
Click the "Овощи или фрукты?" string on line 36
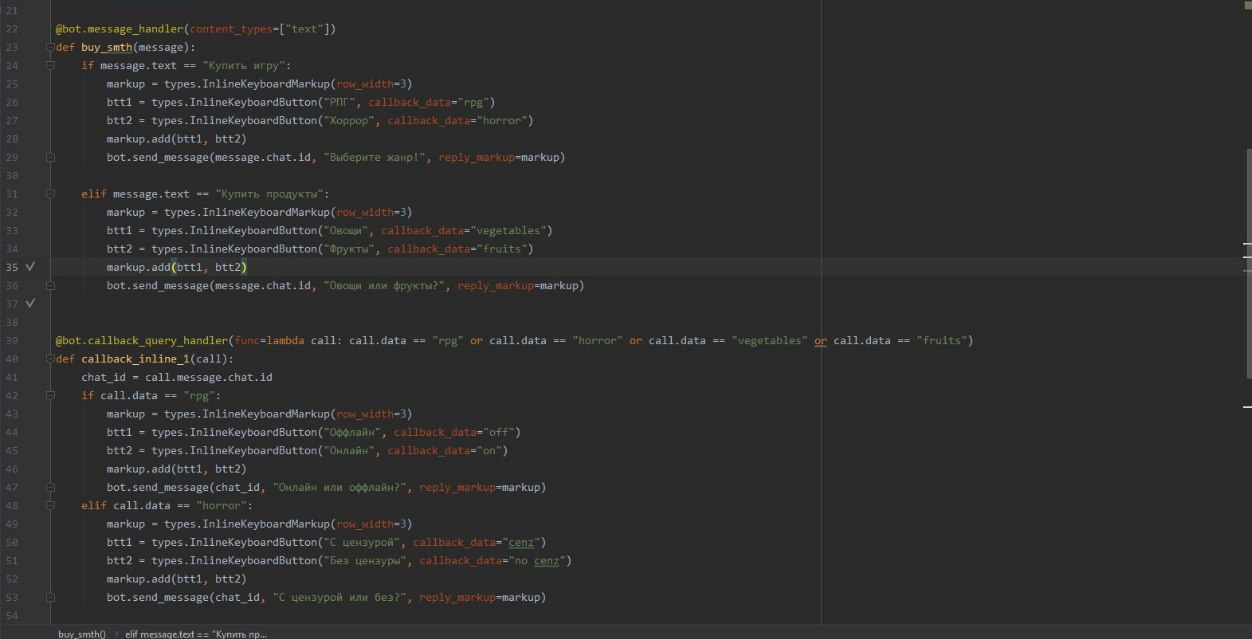[386, 285]
